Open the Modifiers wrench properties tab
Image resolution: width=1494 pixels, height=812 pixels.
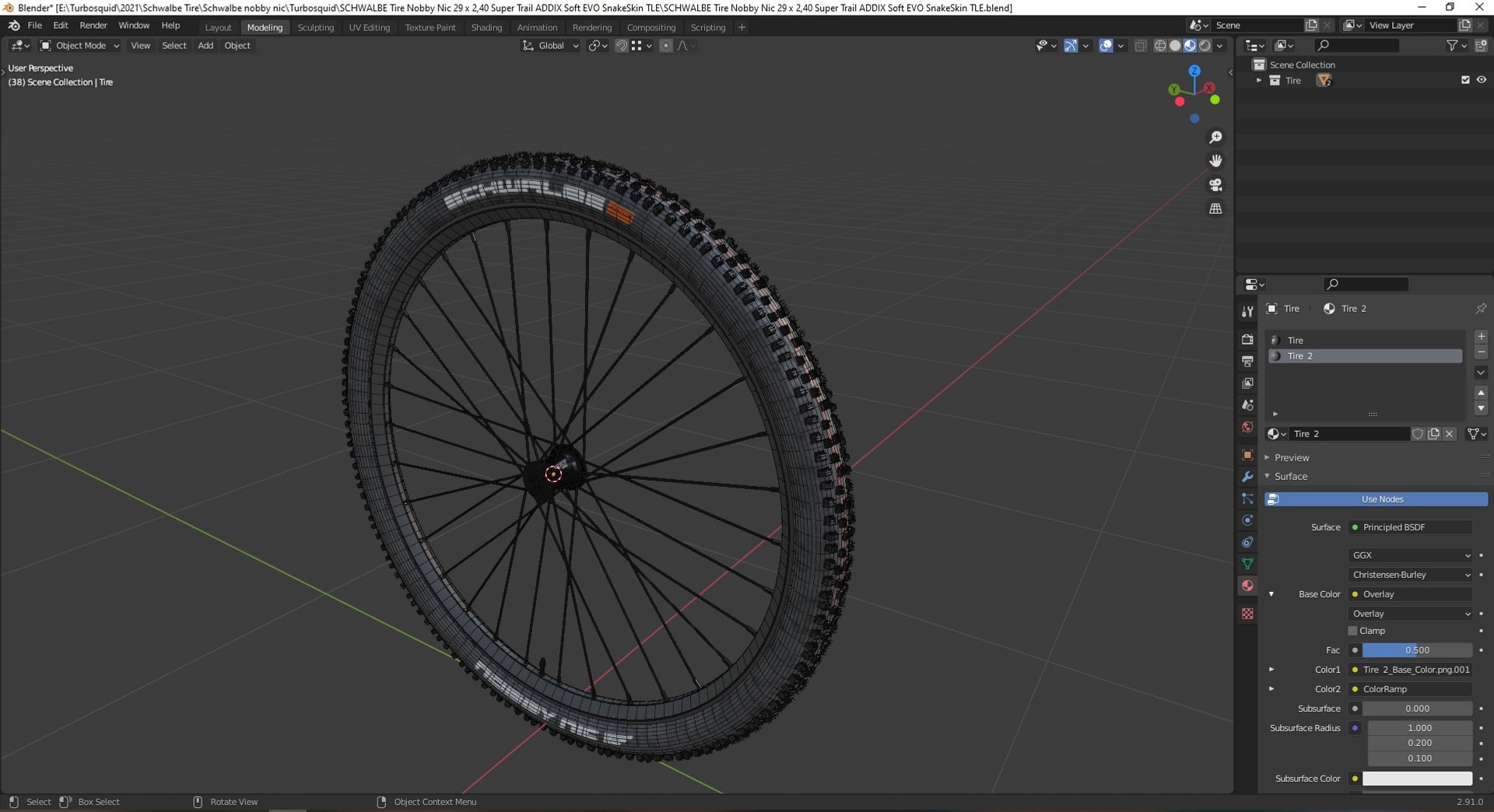[1247, 477]
